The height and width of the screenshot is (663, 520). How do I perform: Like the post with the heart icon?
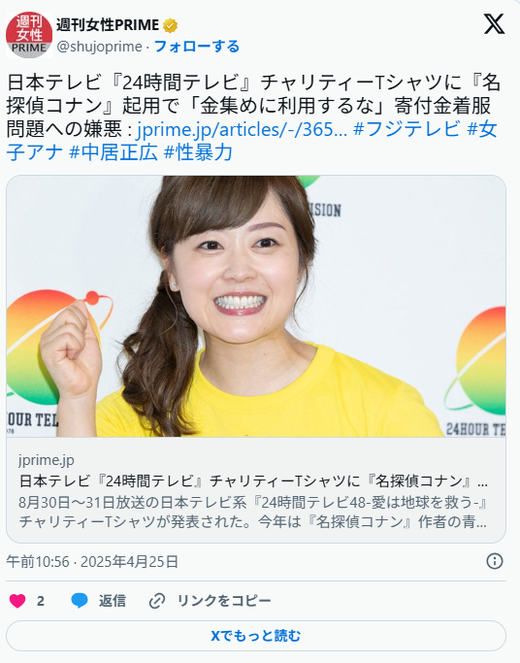tap(17, 600)
